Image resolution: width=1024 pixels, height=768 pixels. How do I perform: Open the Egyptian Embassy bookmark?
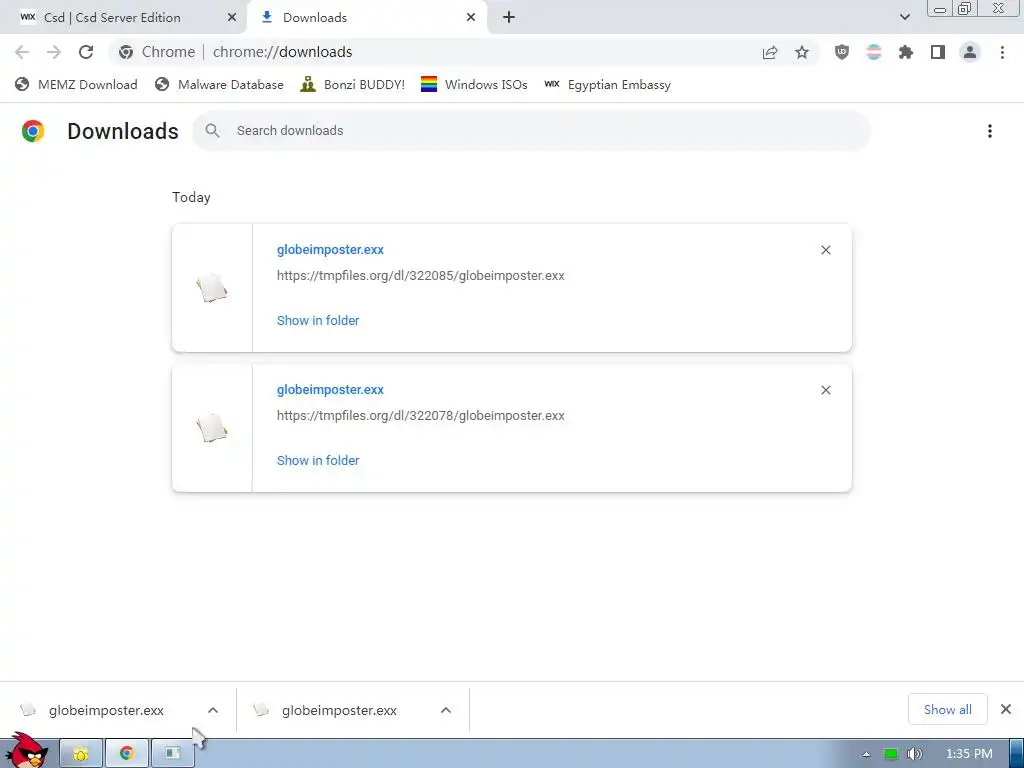pyautogui.click(x=607, y=85)
